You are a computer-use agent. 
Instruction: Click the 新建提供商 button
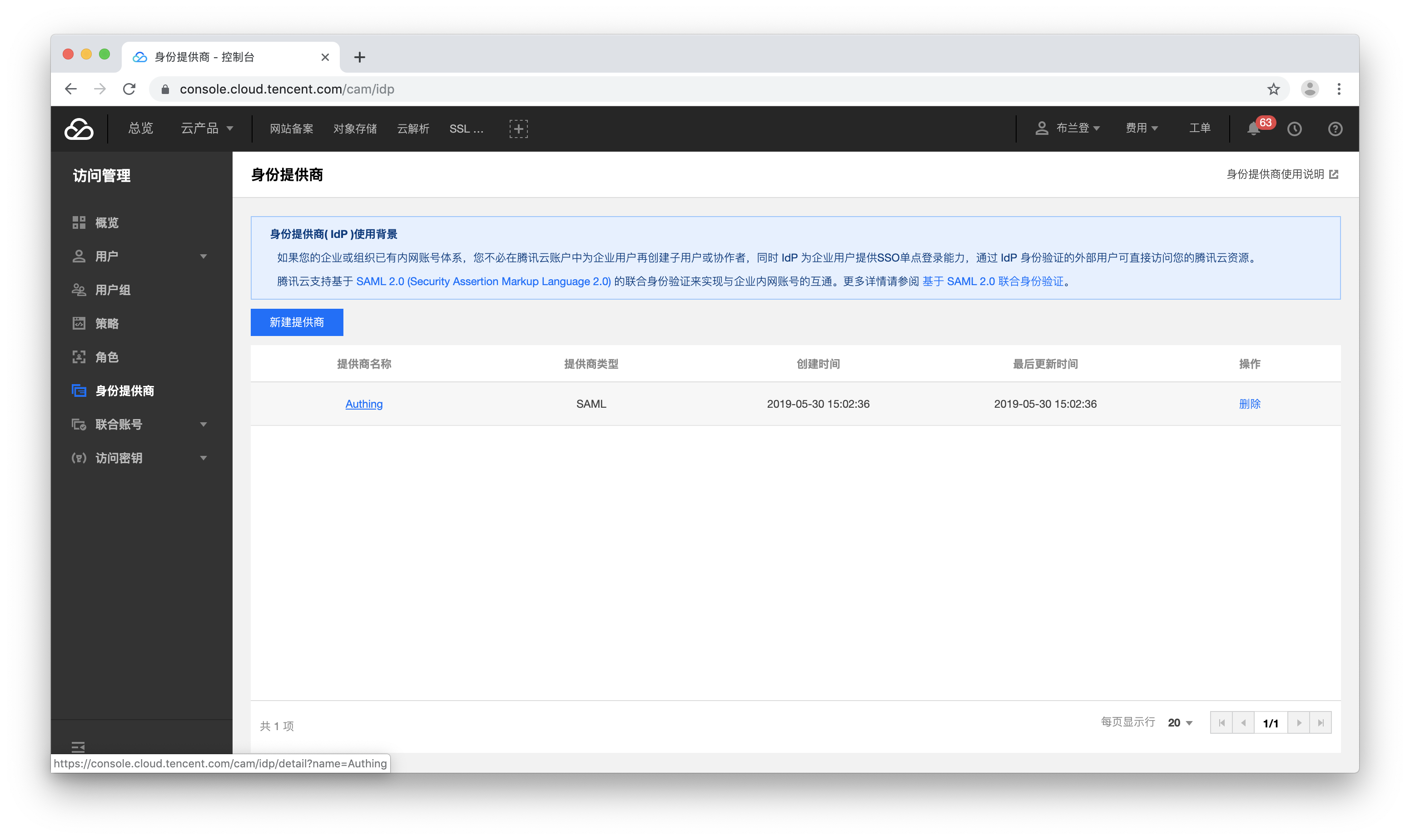pyautogui.click(x=296, y=322)
